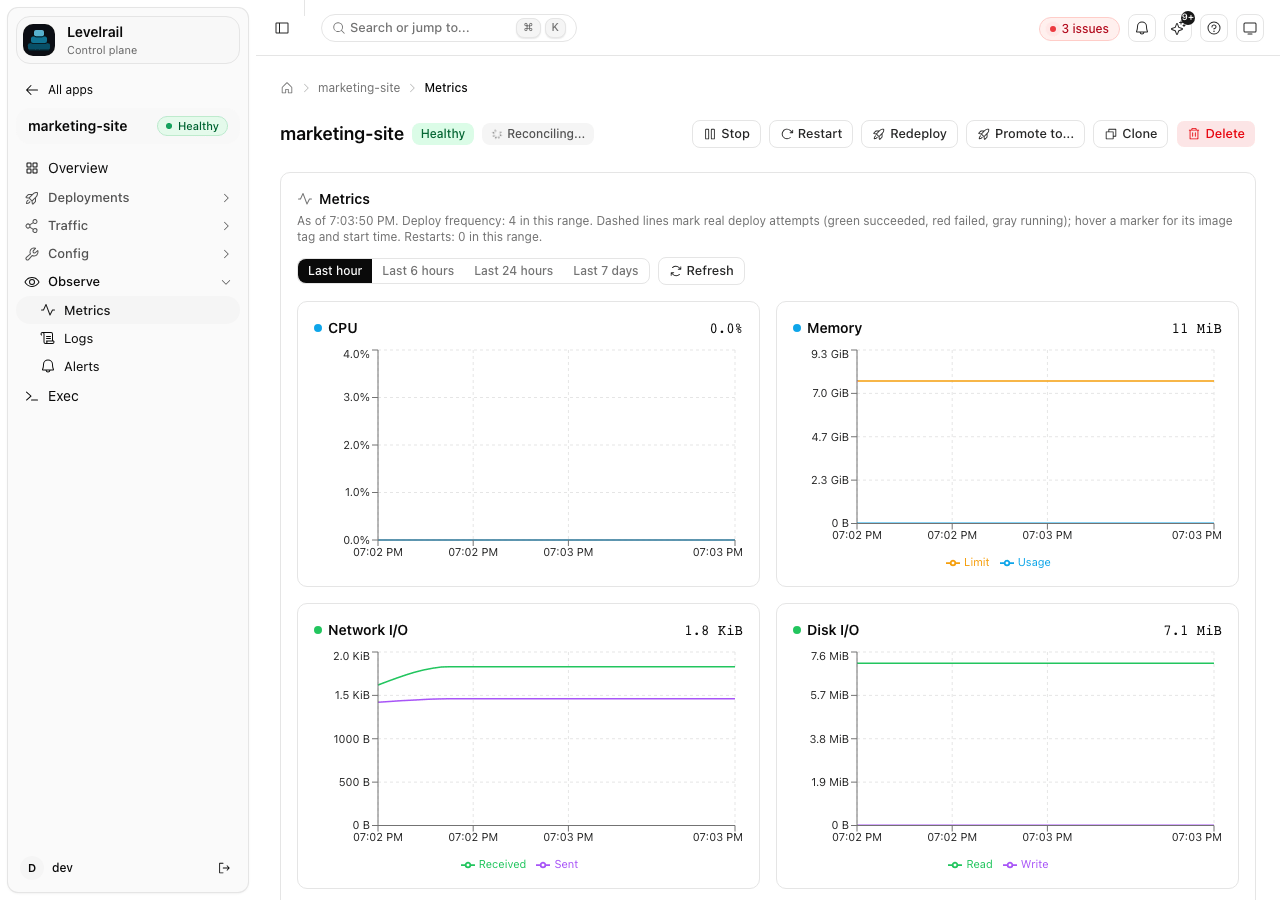Collapse the Observe section chevron
Screen dimensions: 1280x900
tap(226, 282)
